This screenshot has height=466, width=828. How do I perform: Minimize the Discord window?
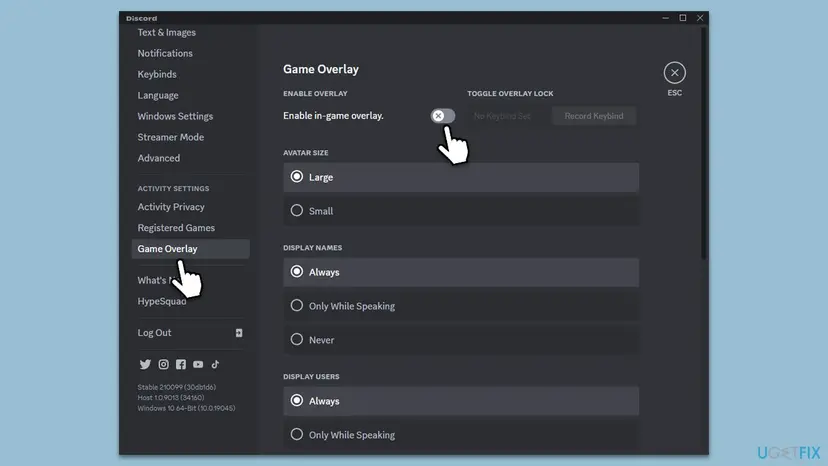[665, 18]
